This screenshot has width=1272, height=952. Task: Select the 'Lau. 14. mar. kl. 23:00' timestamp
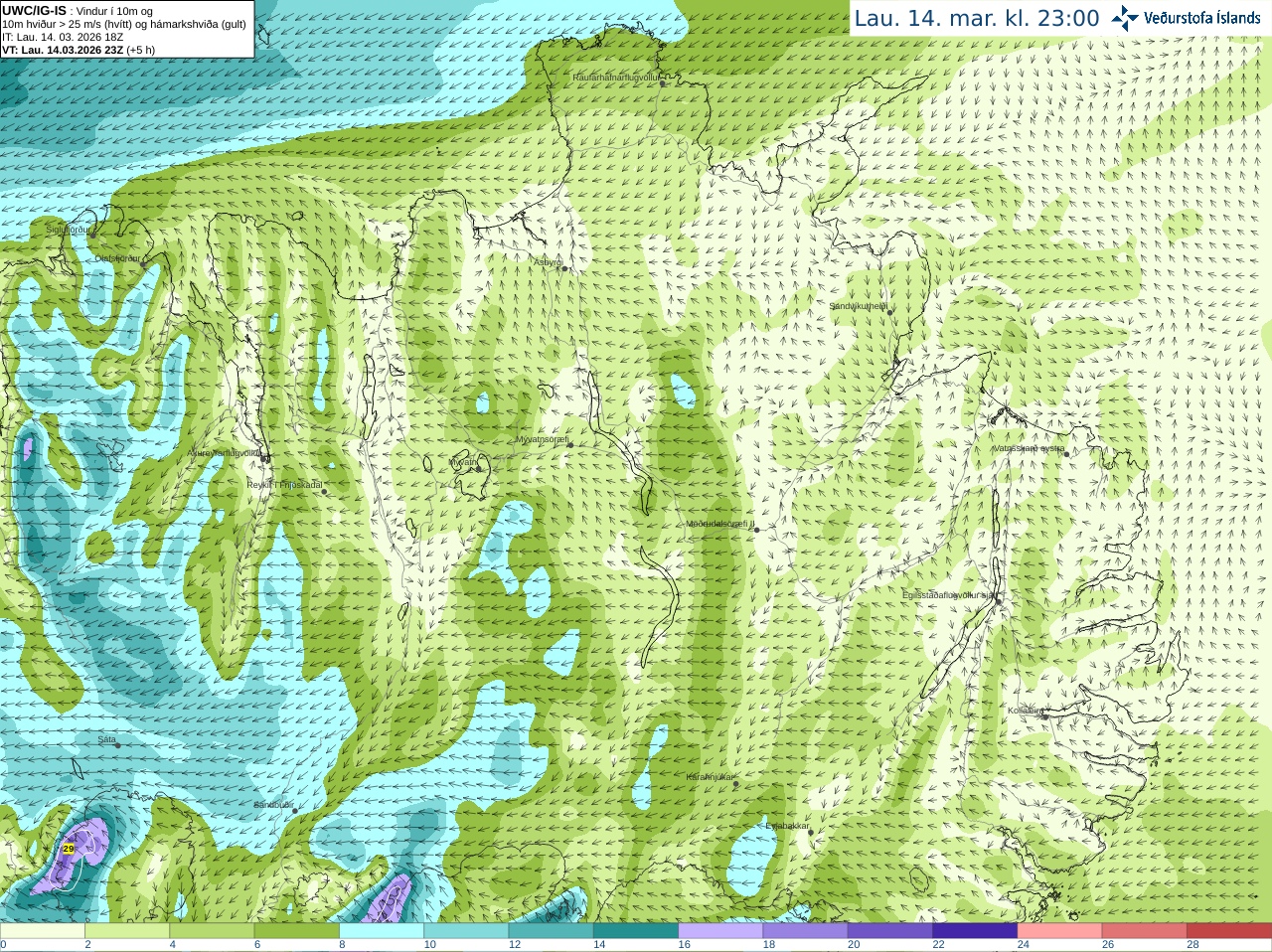point(977,19)
